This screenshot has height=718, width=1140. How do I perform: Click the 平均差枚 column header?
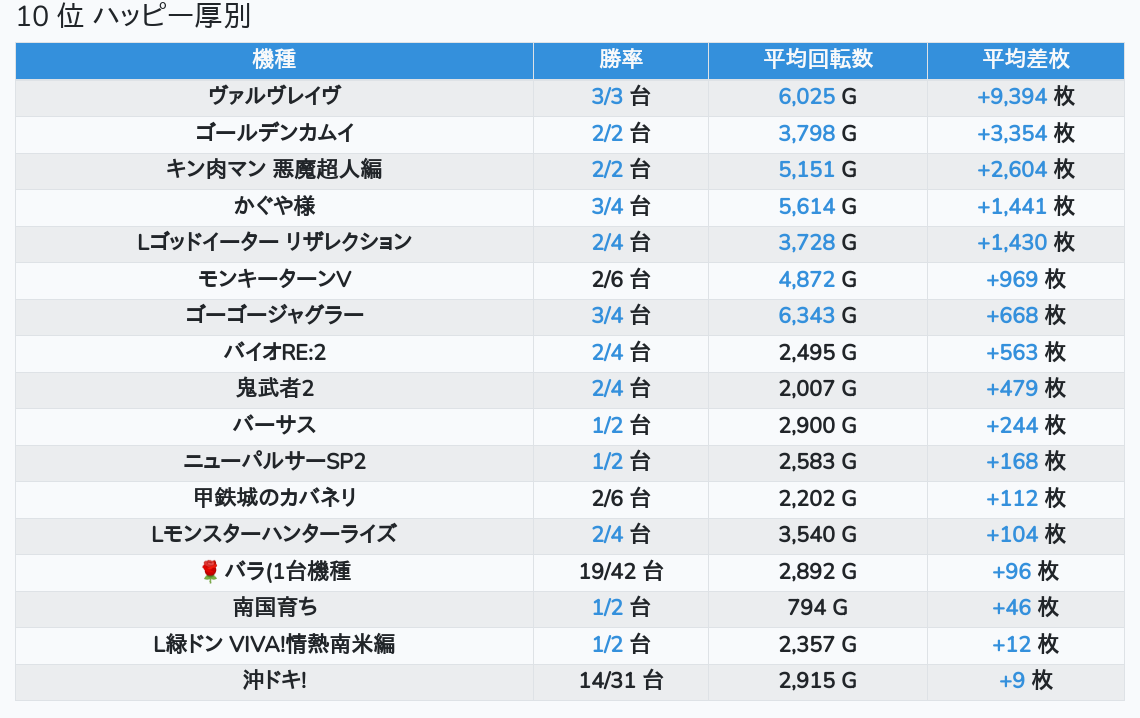tap(1026, 60)
